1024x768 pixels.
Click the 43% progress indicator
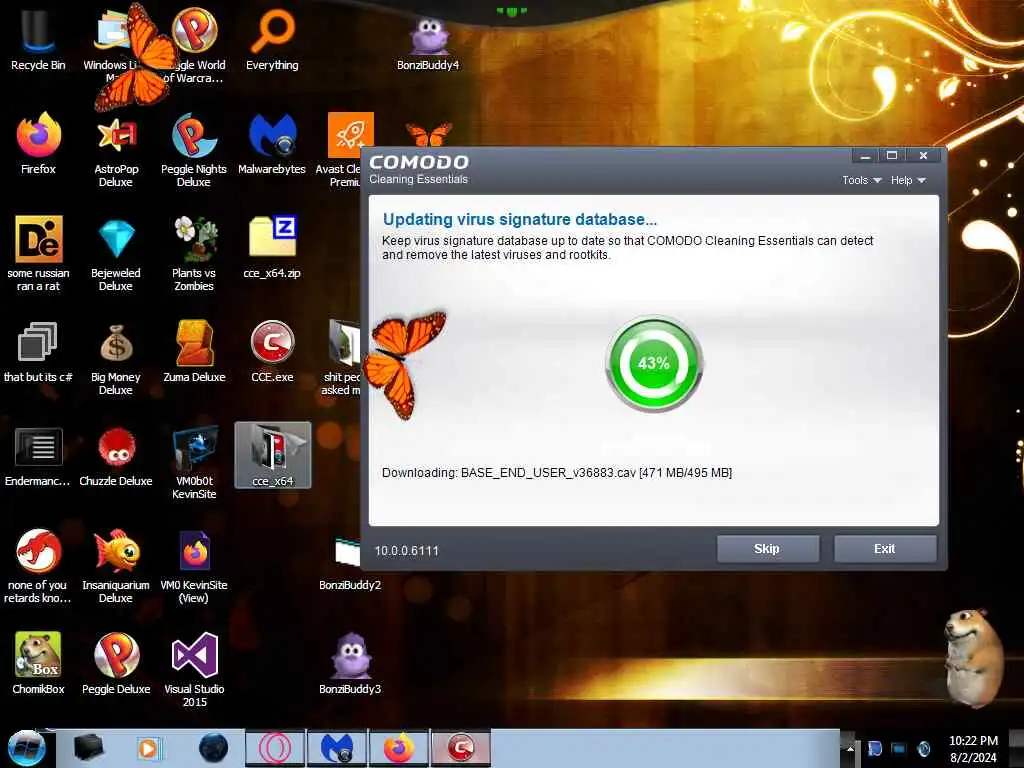click(654, 363)
